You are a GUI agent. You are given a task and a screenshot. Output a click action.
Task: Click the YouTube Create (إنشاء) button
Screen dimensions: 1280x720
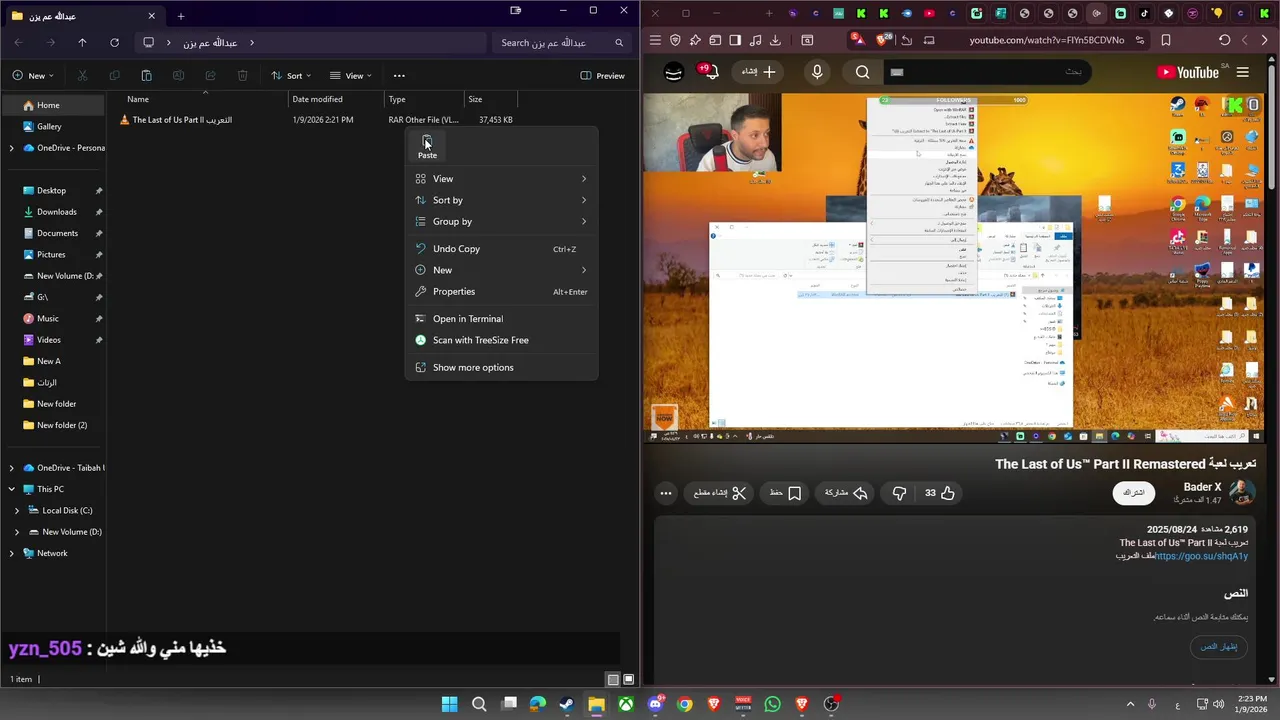[x=759, y=72]
